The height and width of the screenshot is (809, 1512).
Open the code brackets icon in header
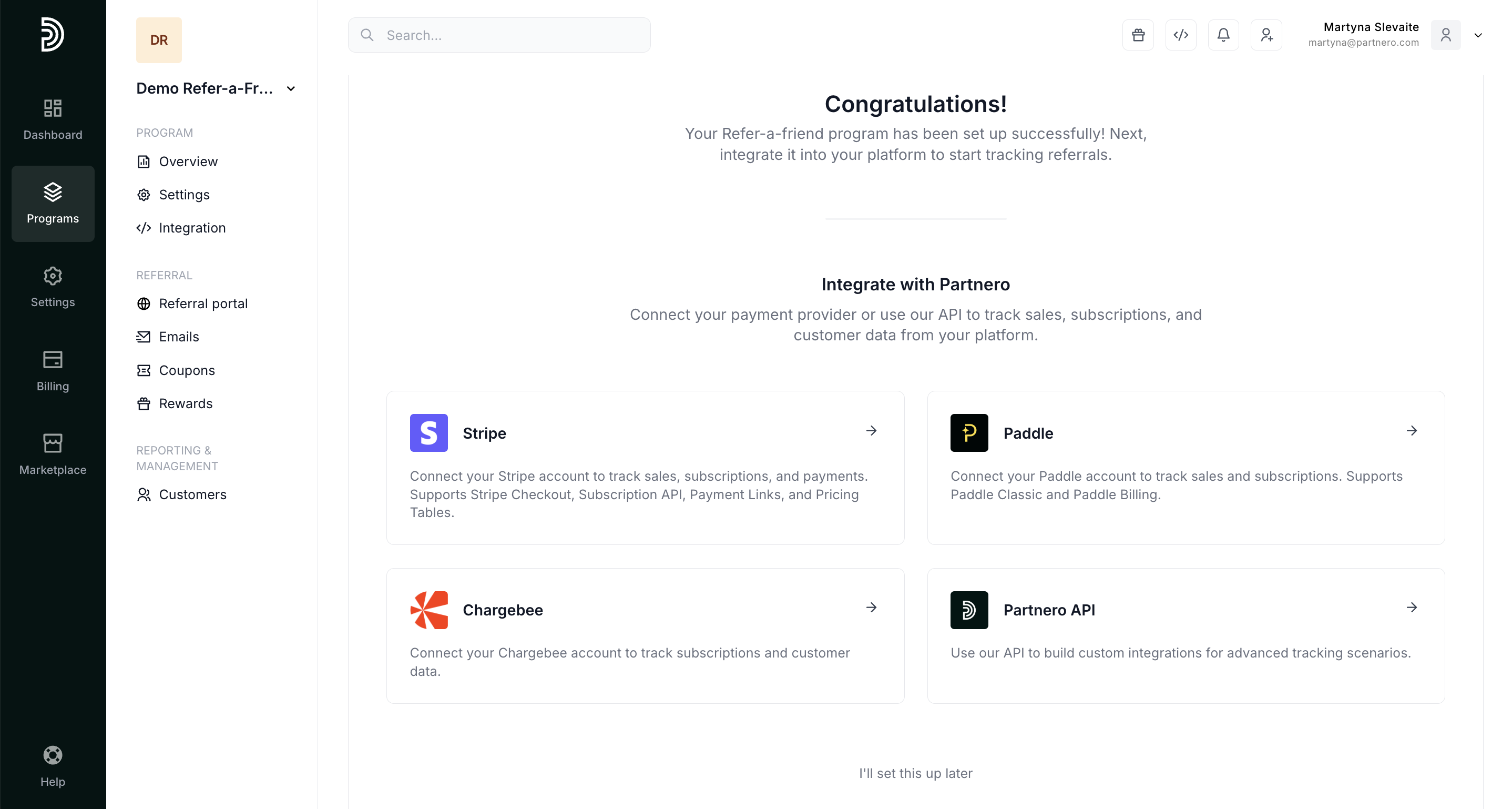pos(1180,35)
